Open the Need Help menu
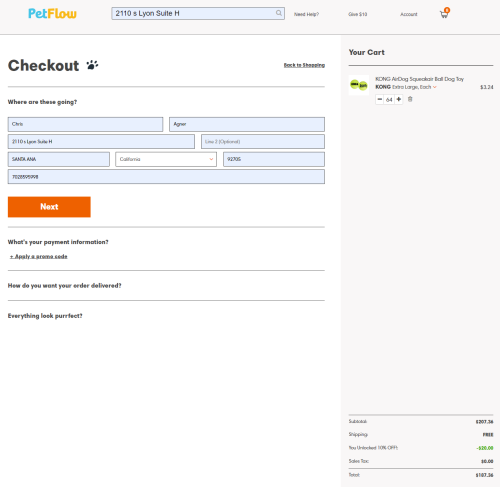The width and height of the screenshot is (500, 487). point(306,14)
